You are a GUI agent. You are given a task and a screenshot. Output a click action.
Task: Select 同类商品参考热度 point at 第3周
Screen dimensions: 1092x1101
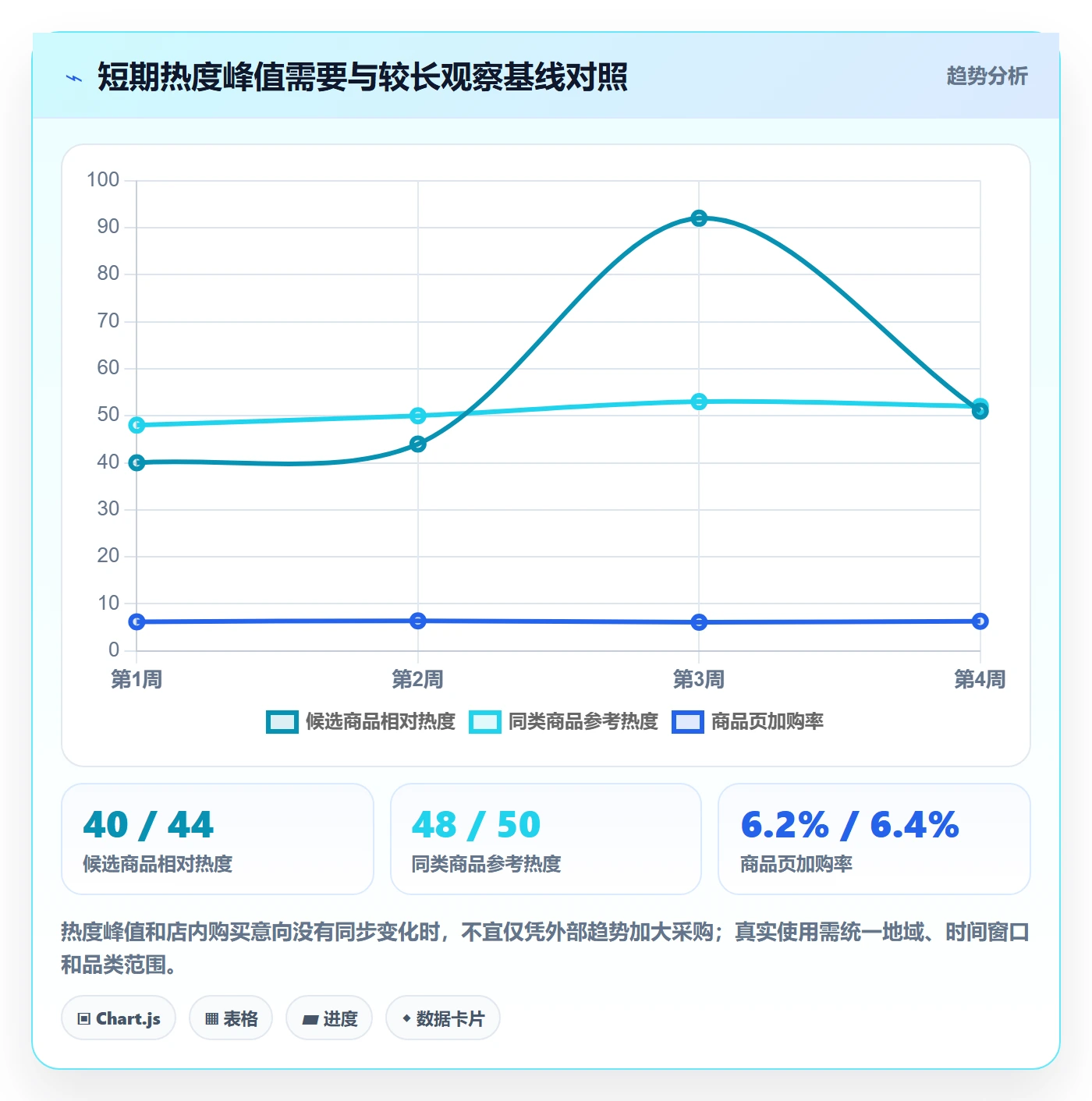699,402
